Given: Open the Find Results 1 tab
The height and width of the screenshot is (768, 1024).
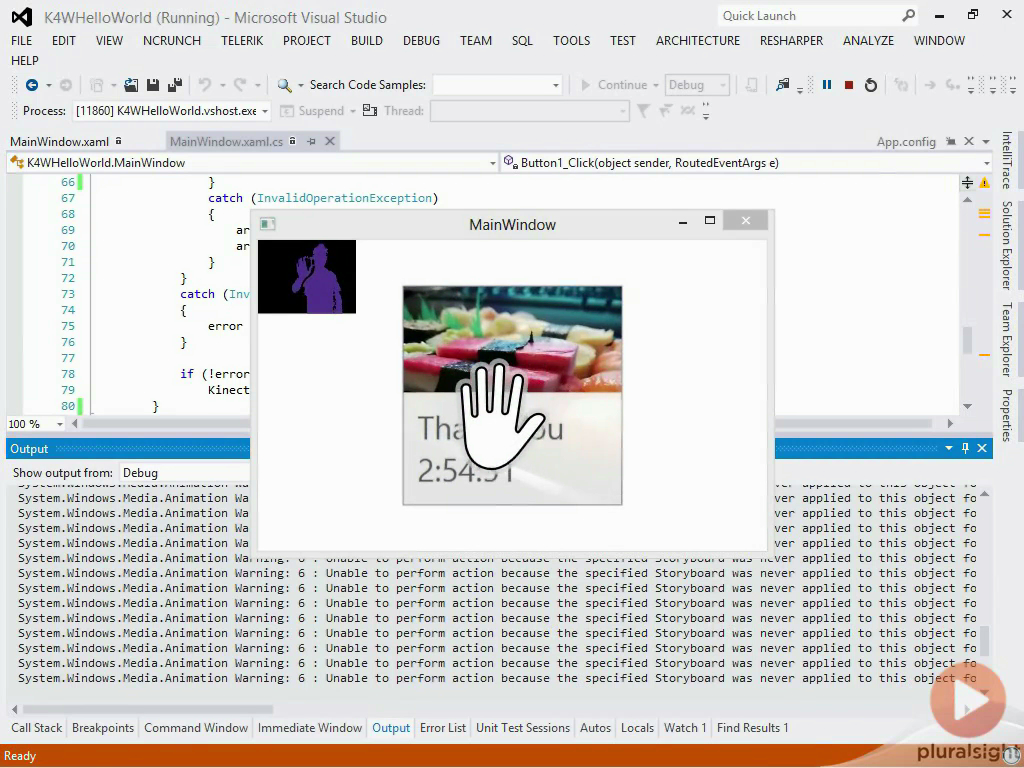Looking at the screenshot, I should tap(752, 728).
